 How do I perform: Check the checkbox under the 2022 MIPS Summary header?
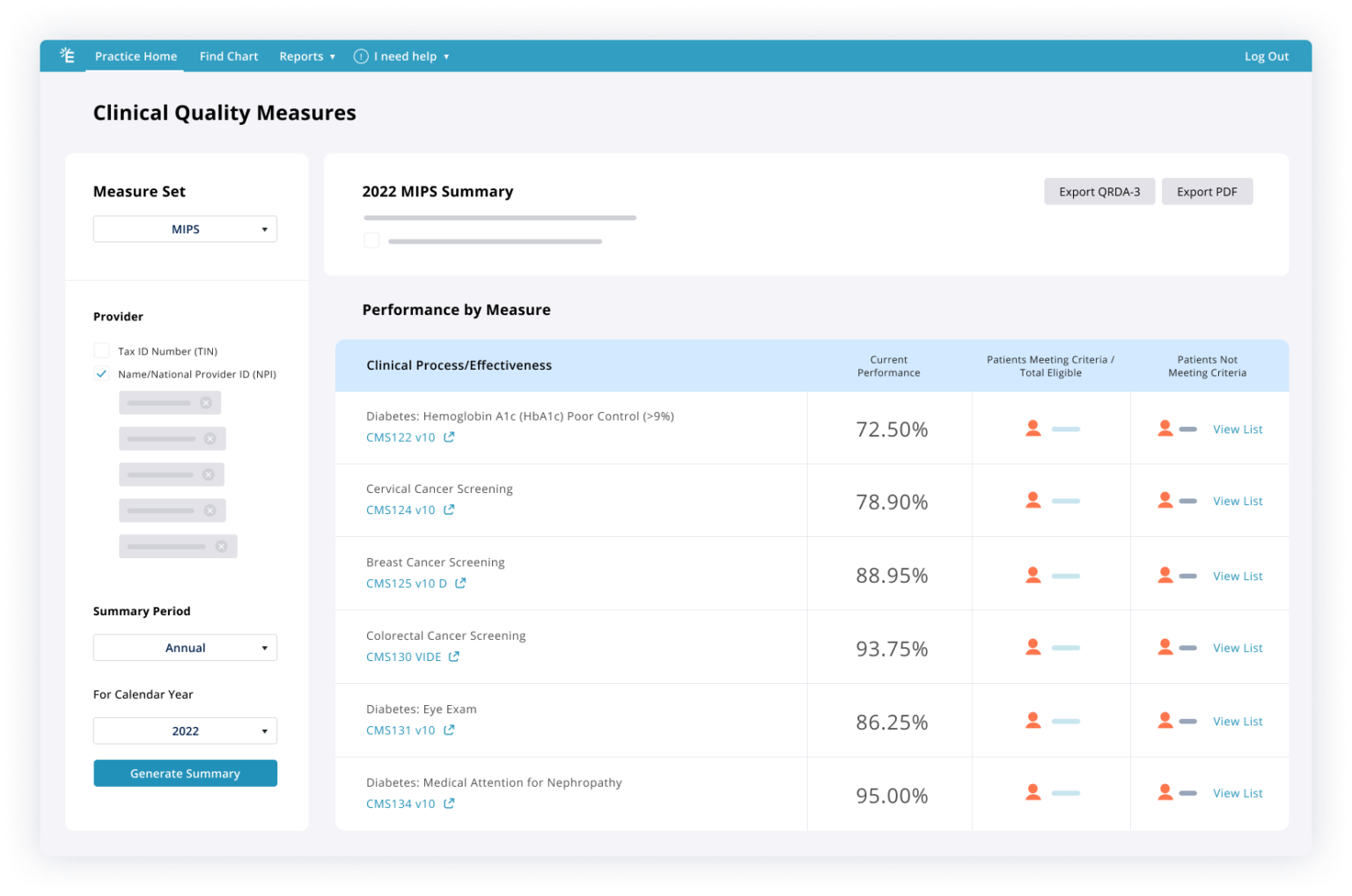pyautogui.click(x=371, y=239)
